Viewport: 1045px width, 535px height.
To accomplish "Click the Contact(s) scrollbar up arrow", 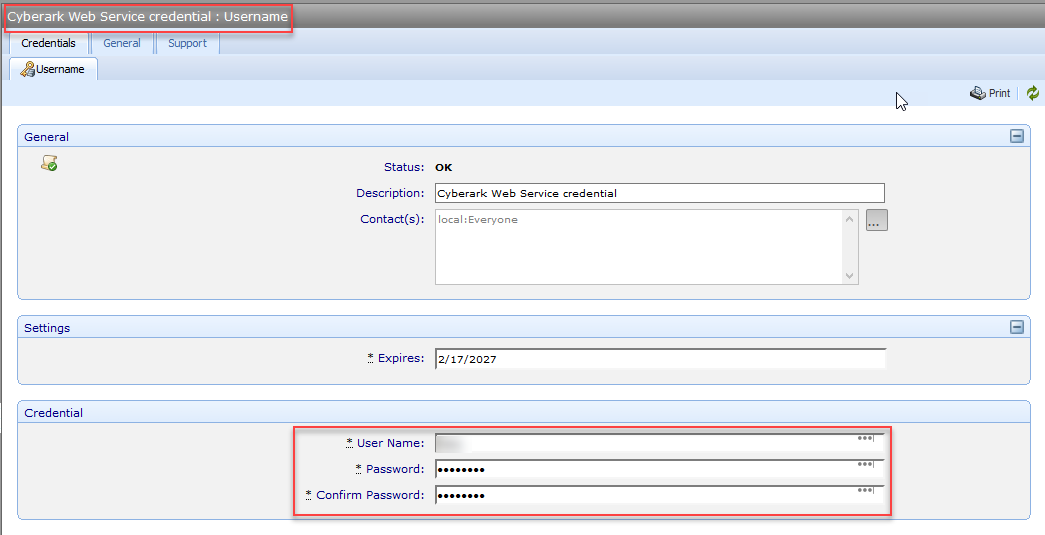I will pos(850,219).
